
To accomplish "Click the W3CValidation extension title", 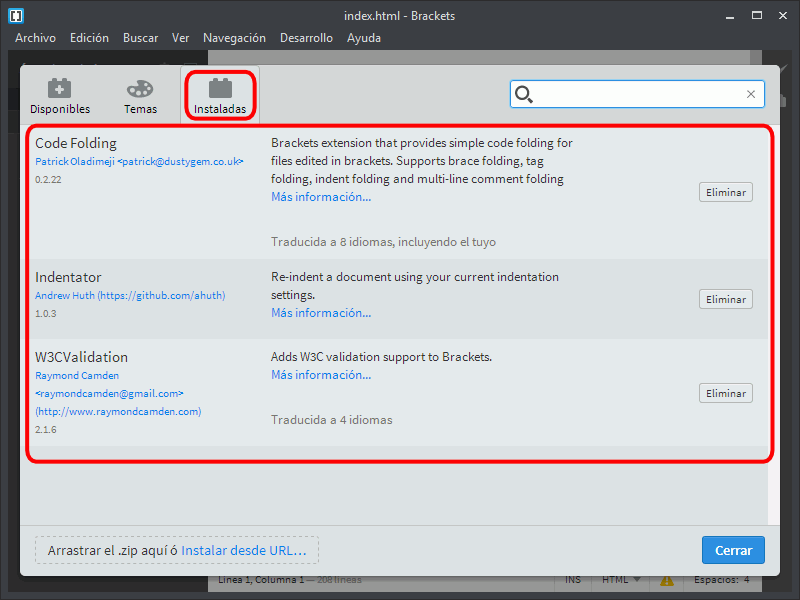I will pyautogui.click(x=82, y=357).
